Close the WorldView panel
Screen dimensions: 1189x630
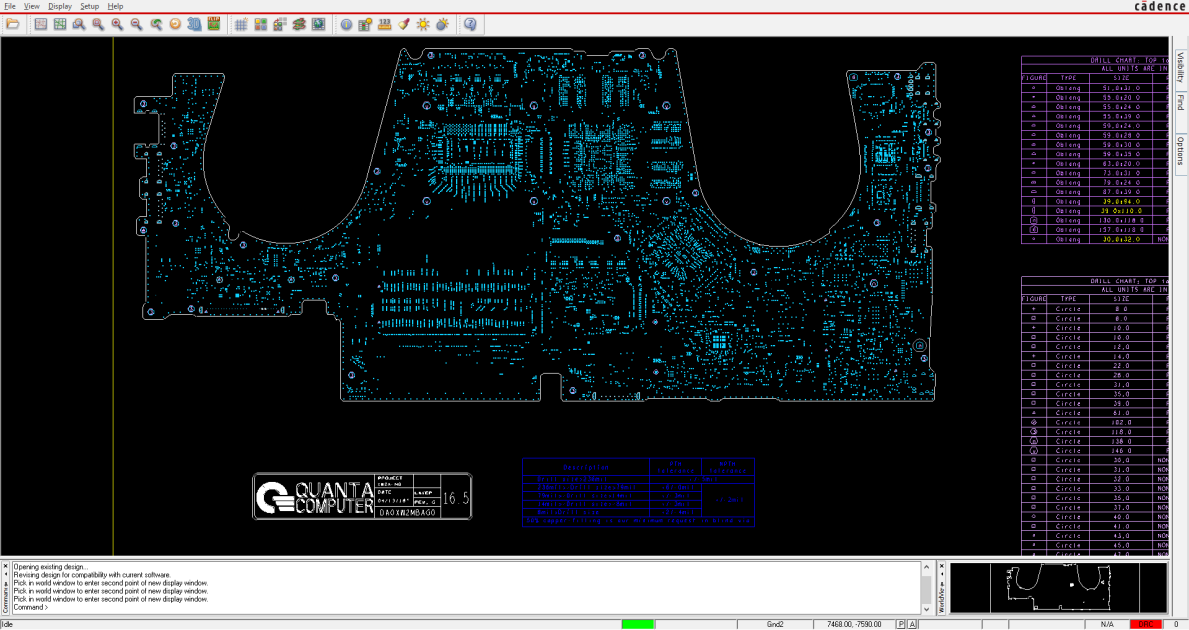942,566
